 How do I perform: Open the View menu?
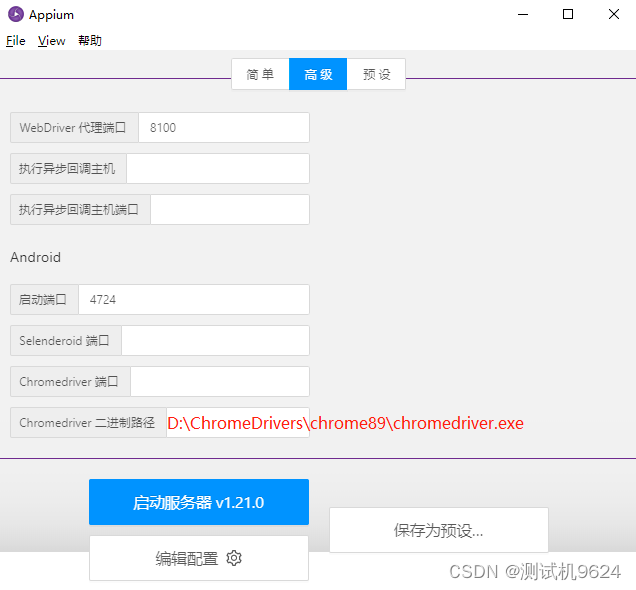[52, 41]
